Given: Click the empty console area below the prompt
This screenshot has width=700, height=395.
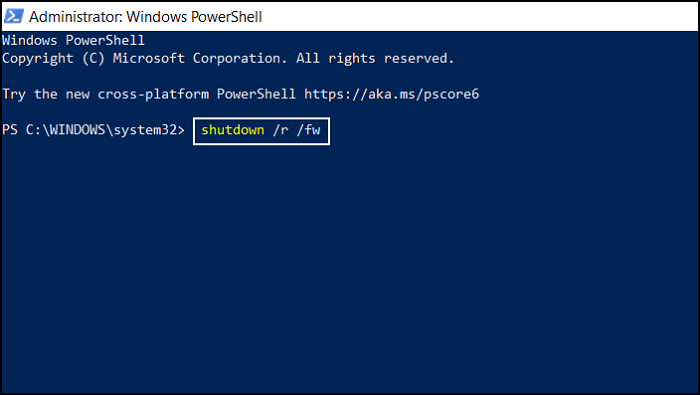Looking at the screenshot, I should (350, 268).
